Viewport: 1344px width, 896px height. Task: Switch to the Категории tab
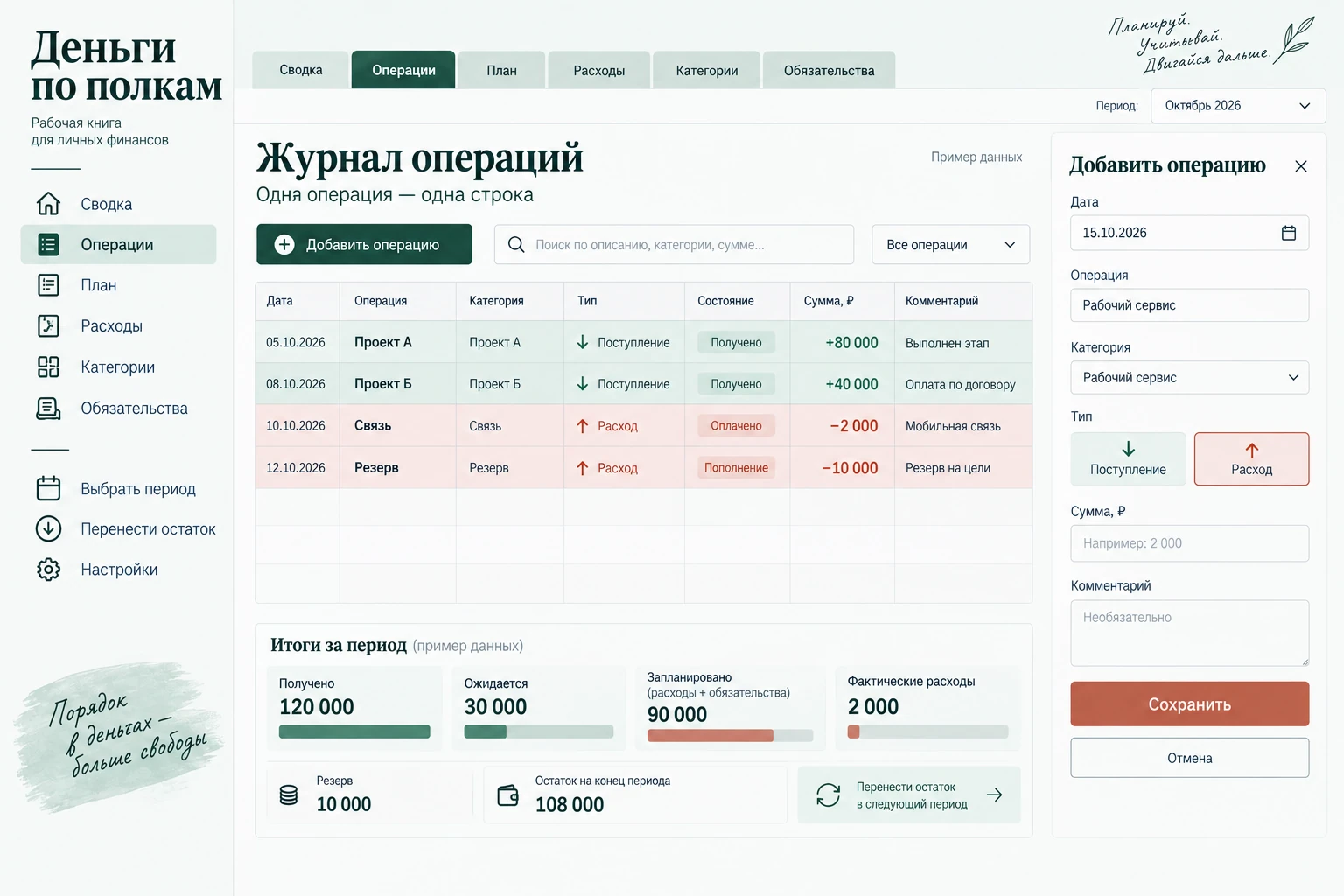pyautogui.click(x=707, y=70)
